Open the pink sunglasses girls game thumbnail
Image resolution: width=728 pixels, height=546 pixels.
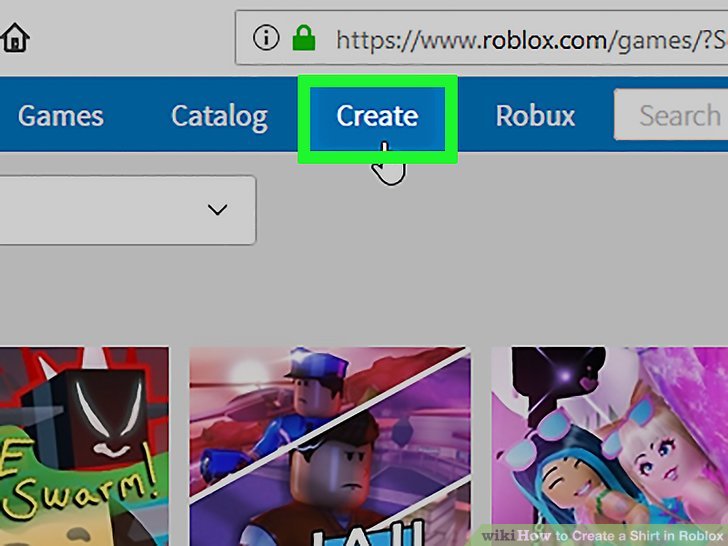[610, 446]
